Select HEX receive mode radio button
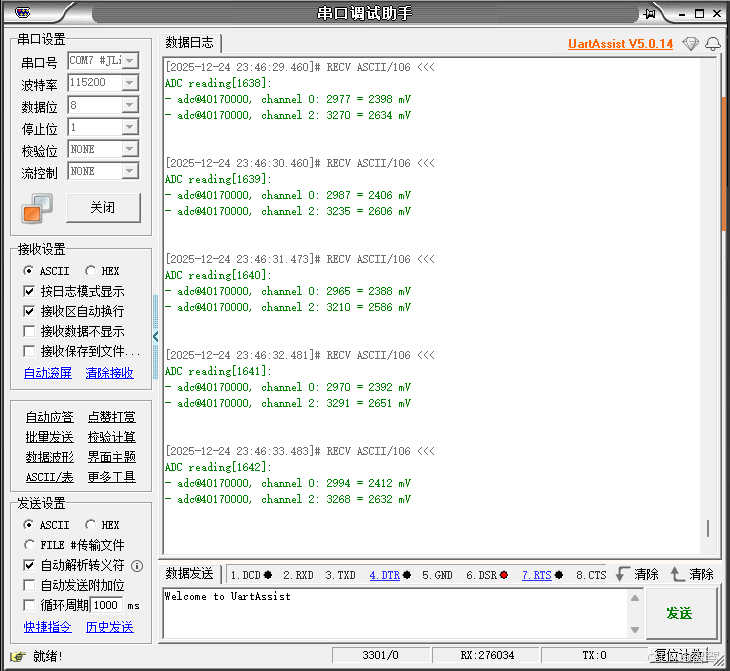730x671 pixels. (x=90, y=271)
